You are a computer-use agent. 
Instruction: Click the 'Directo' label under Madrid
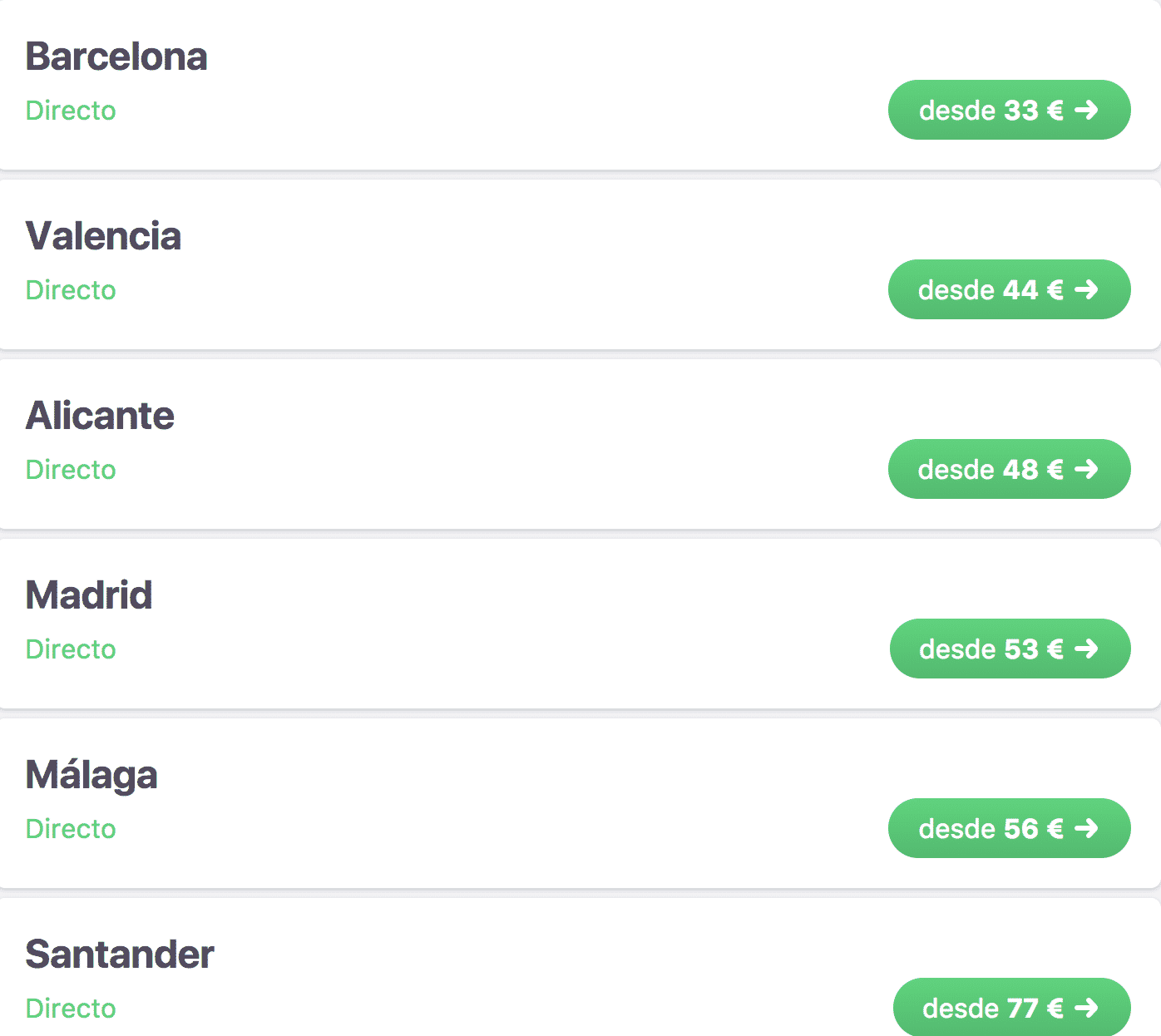(x=71, y=649)
